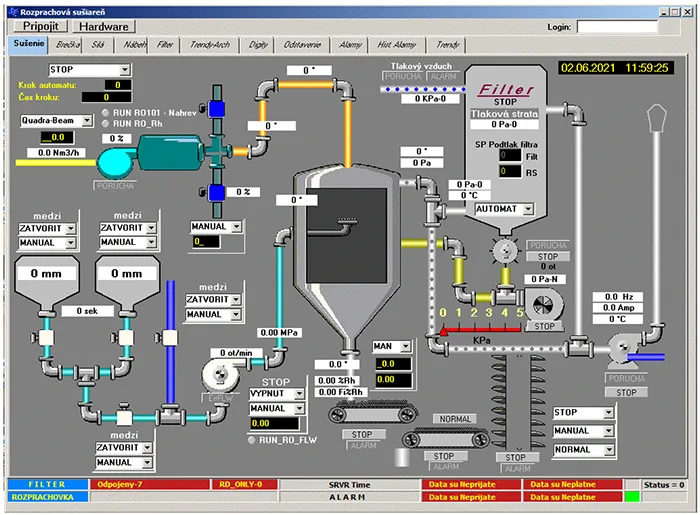
Task: Toggle RUN RO_Rh indicator
Action: point(105,123)
